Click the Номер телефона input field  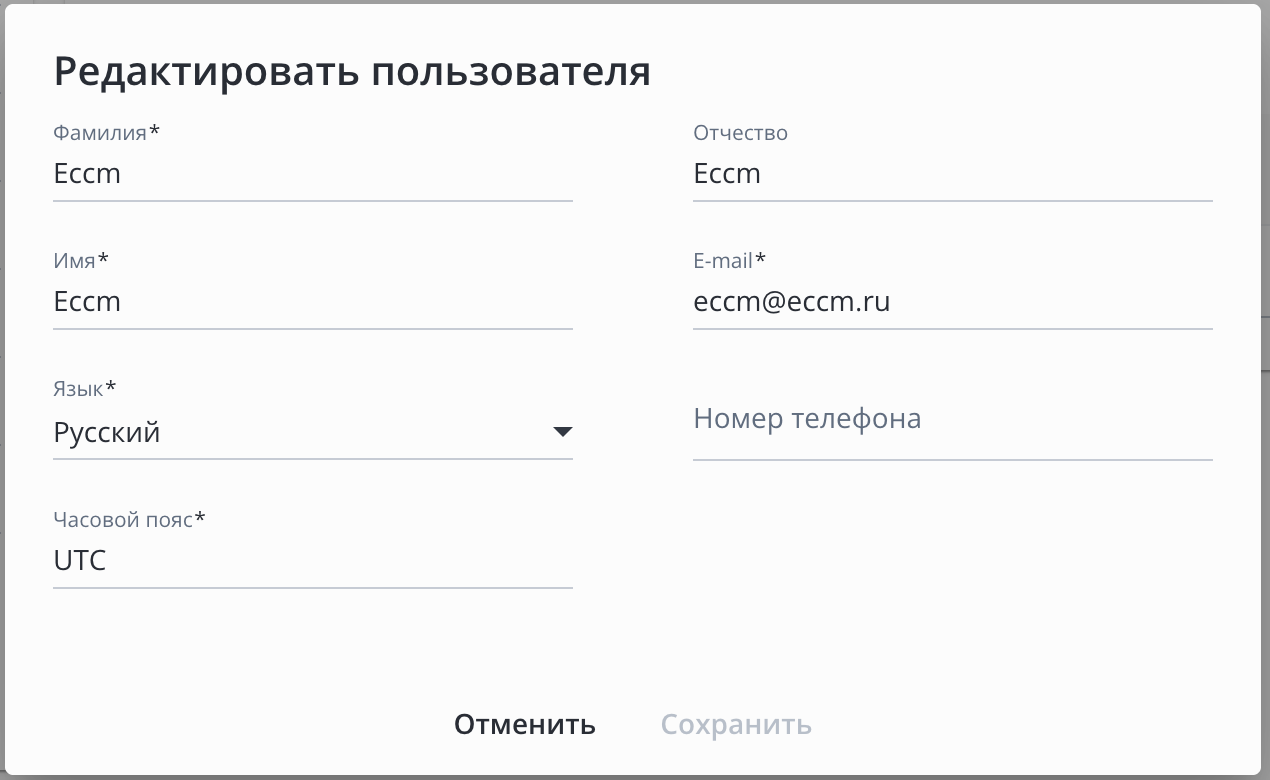[952, 419]
